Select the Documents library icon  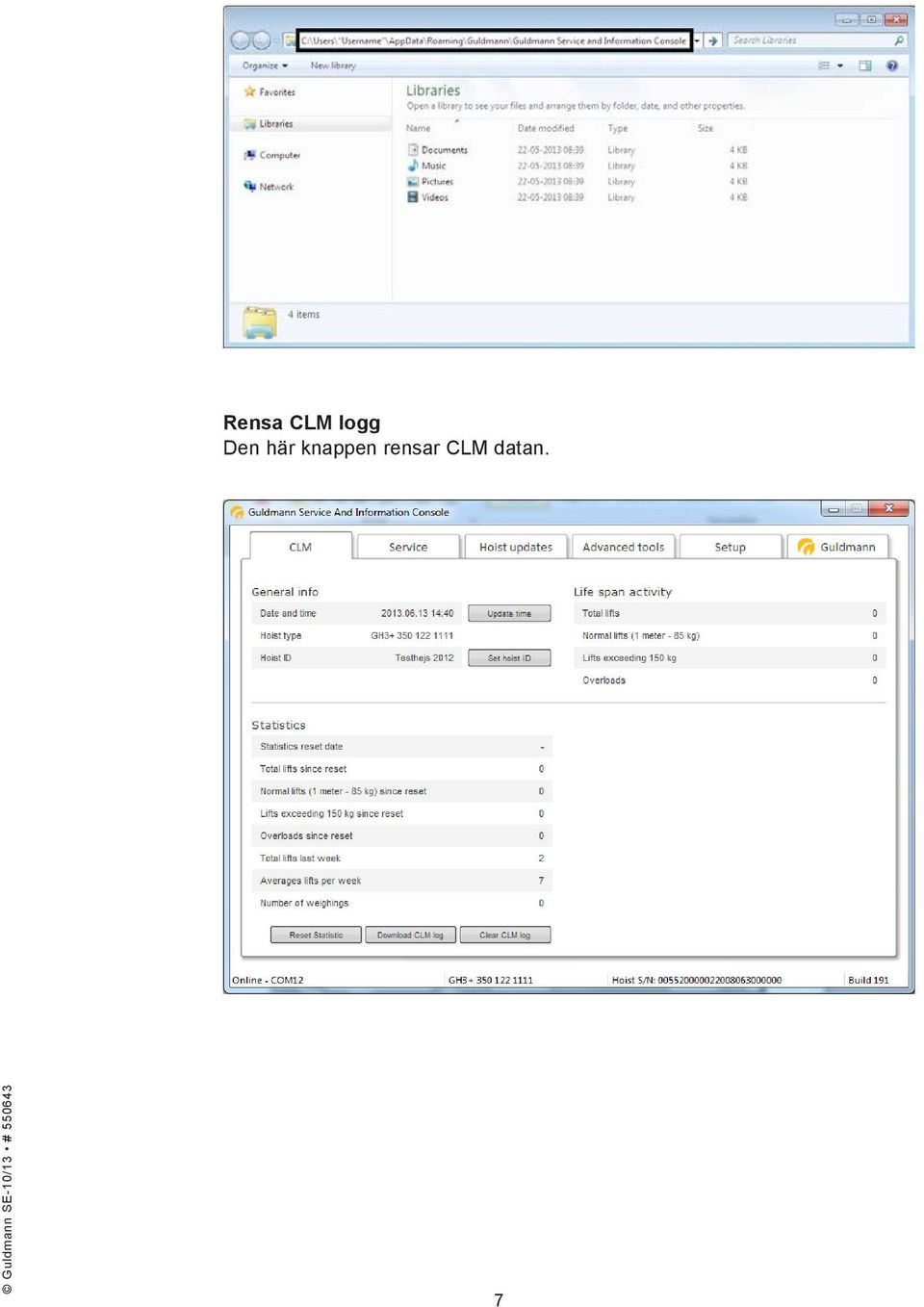[413, 150]
